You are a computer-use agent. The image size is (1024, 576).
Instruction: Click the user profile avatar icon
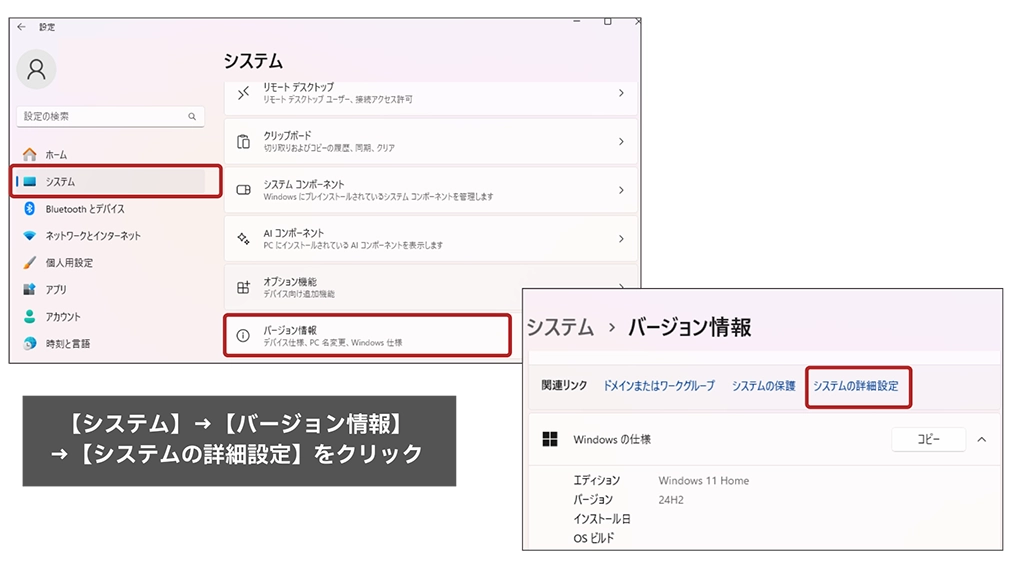37,69
